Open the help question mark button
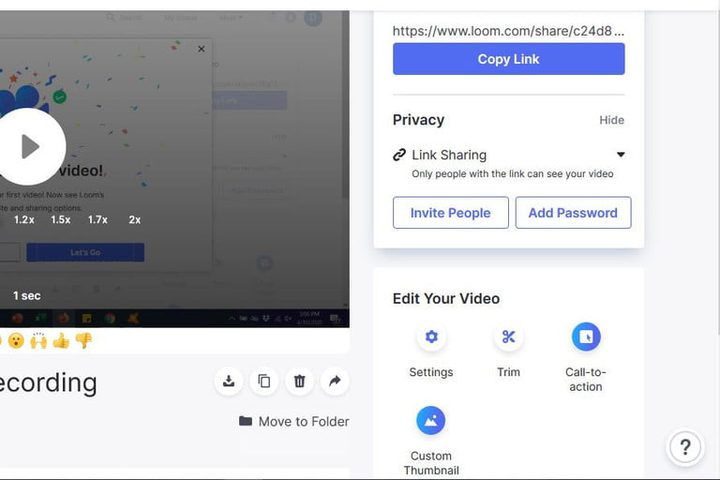 click(685, 446)
